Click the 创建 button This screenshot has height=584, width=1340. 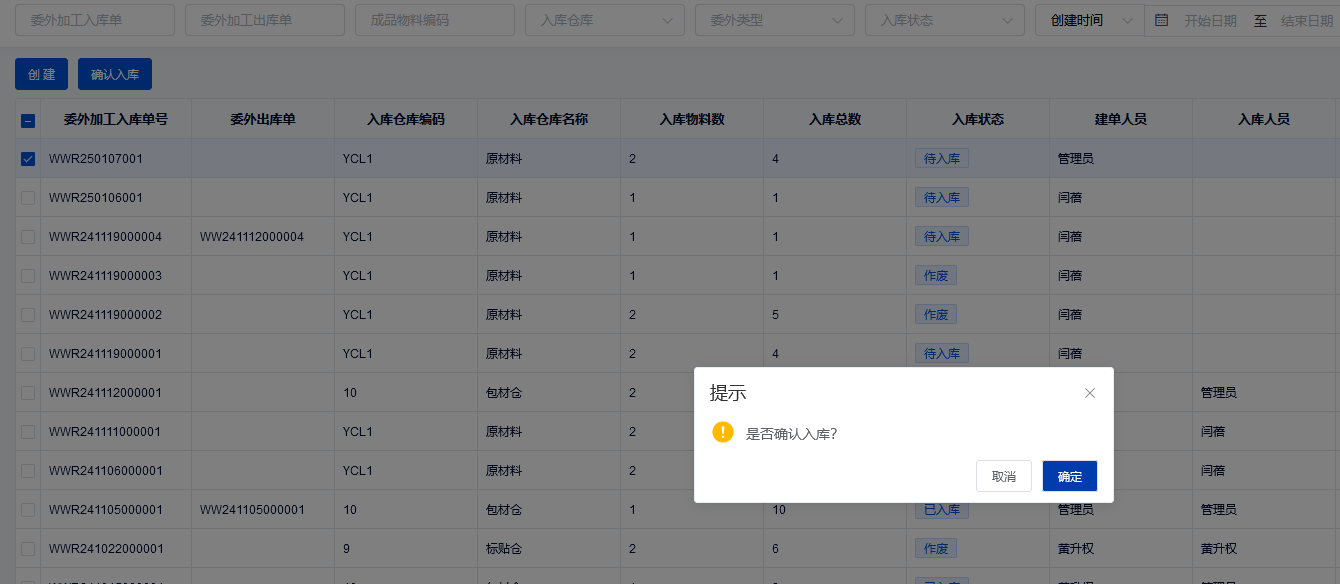point(41,74)
